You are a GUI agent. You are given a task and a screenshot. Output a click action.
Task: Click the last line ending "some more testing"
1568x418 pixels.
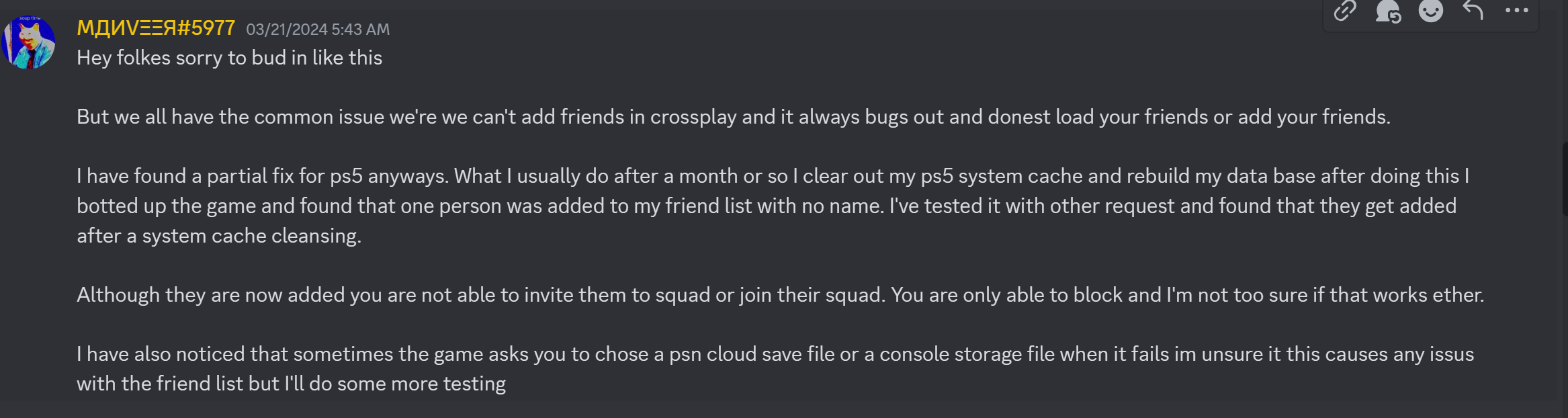coord(291,384)
